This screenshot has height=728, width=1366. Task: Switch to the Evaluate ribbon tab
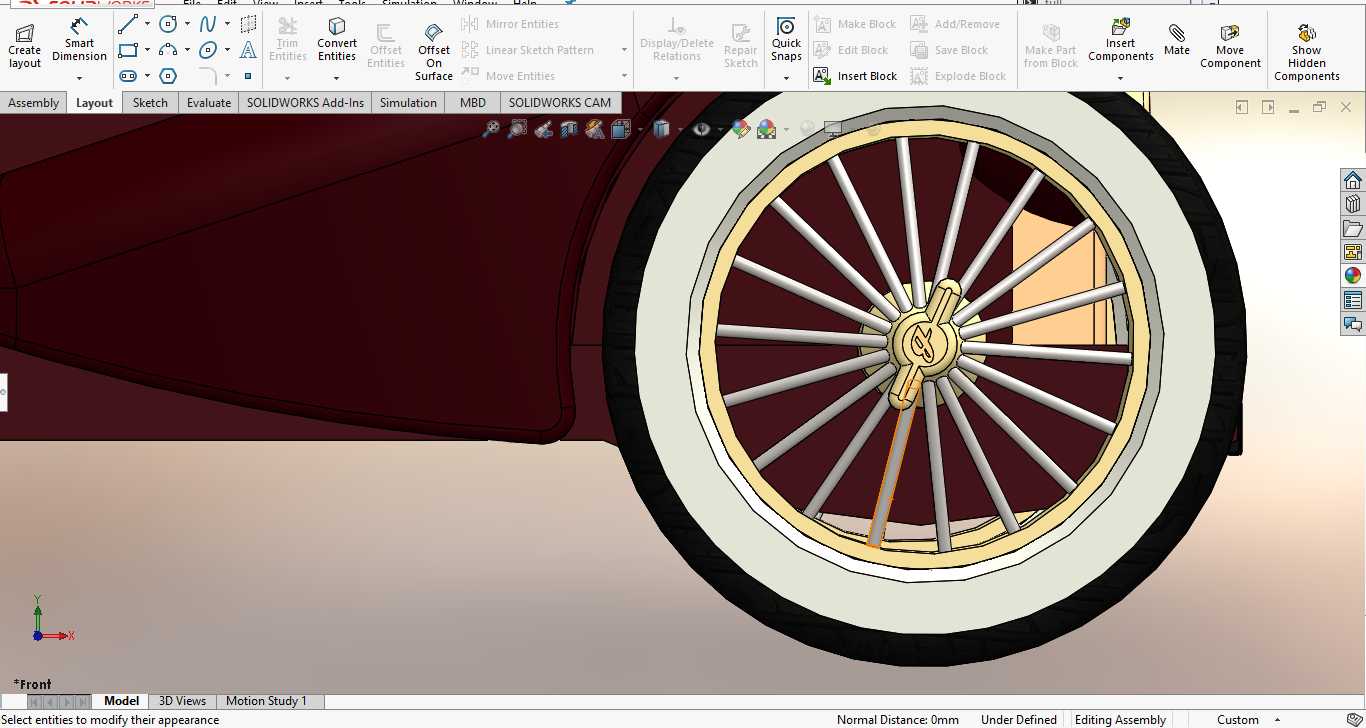[209, 103]
